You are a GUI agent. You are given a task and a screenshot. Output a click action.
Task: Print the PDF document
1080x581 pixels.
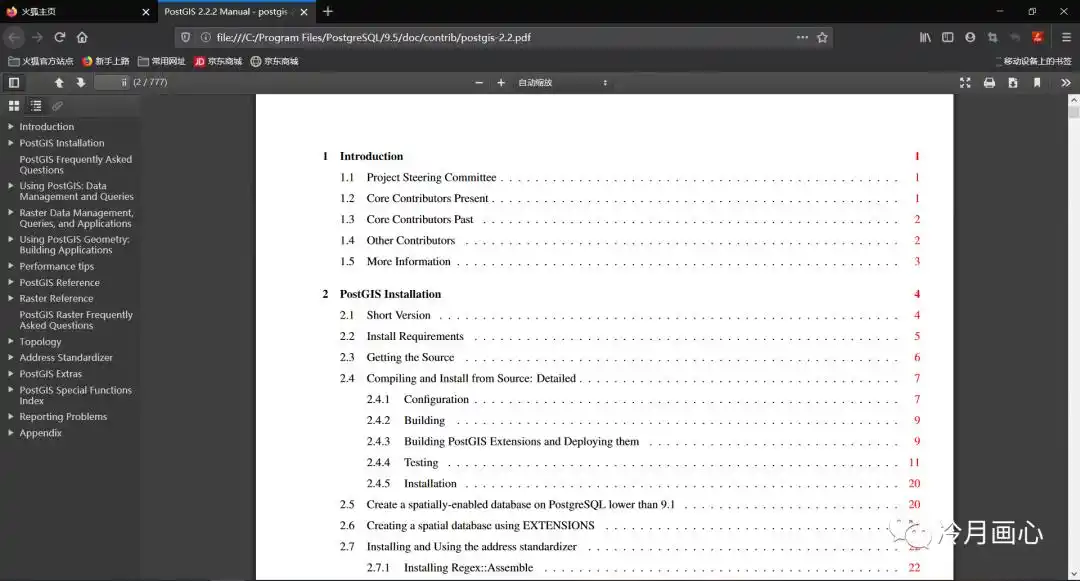(989, 83)
